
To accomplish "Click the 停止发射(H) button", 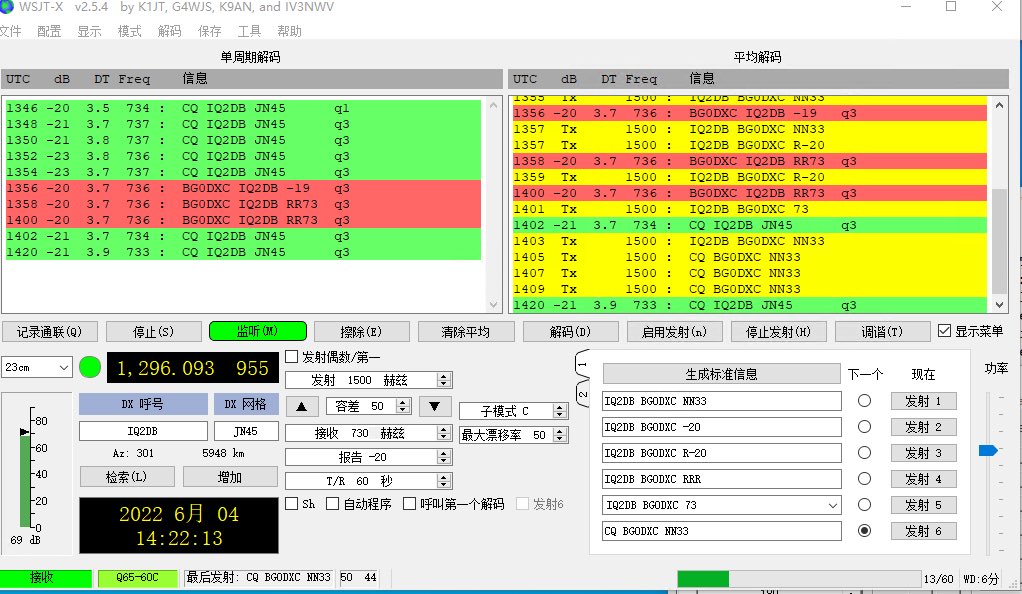I will click(x=778, y=332).
